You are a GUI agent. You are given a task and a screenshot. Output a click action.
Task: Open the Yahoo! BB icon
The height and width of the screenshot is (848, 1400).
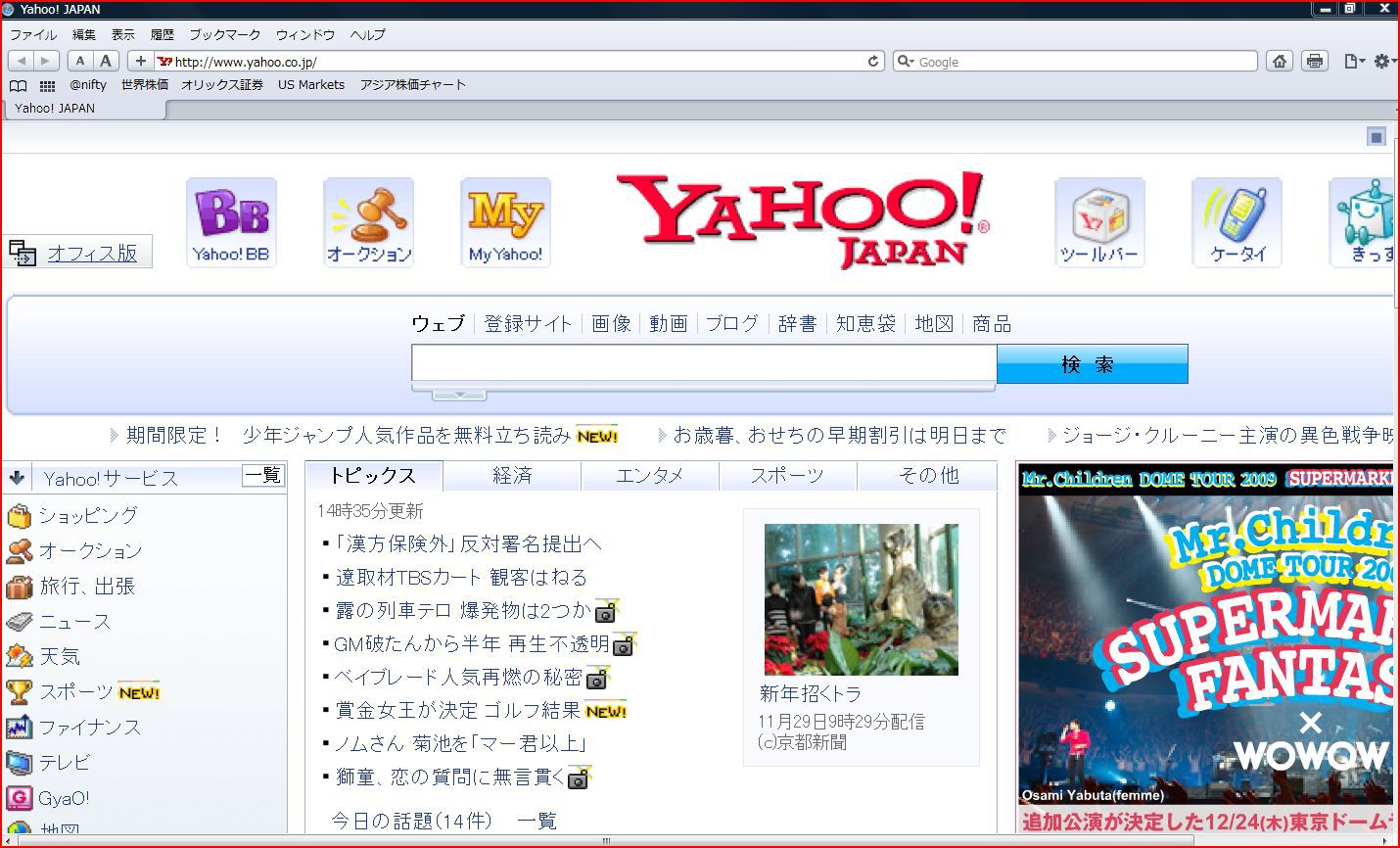point(231,222)
